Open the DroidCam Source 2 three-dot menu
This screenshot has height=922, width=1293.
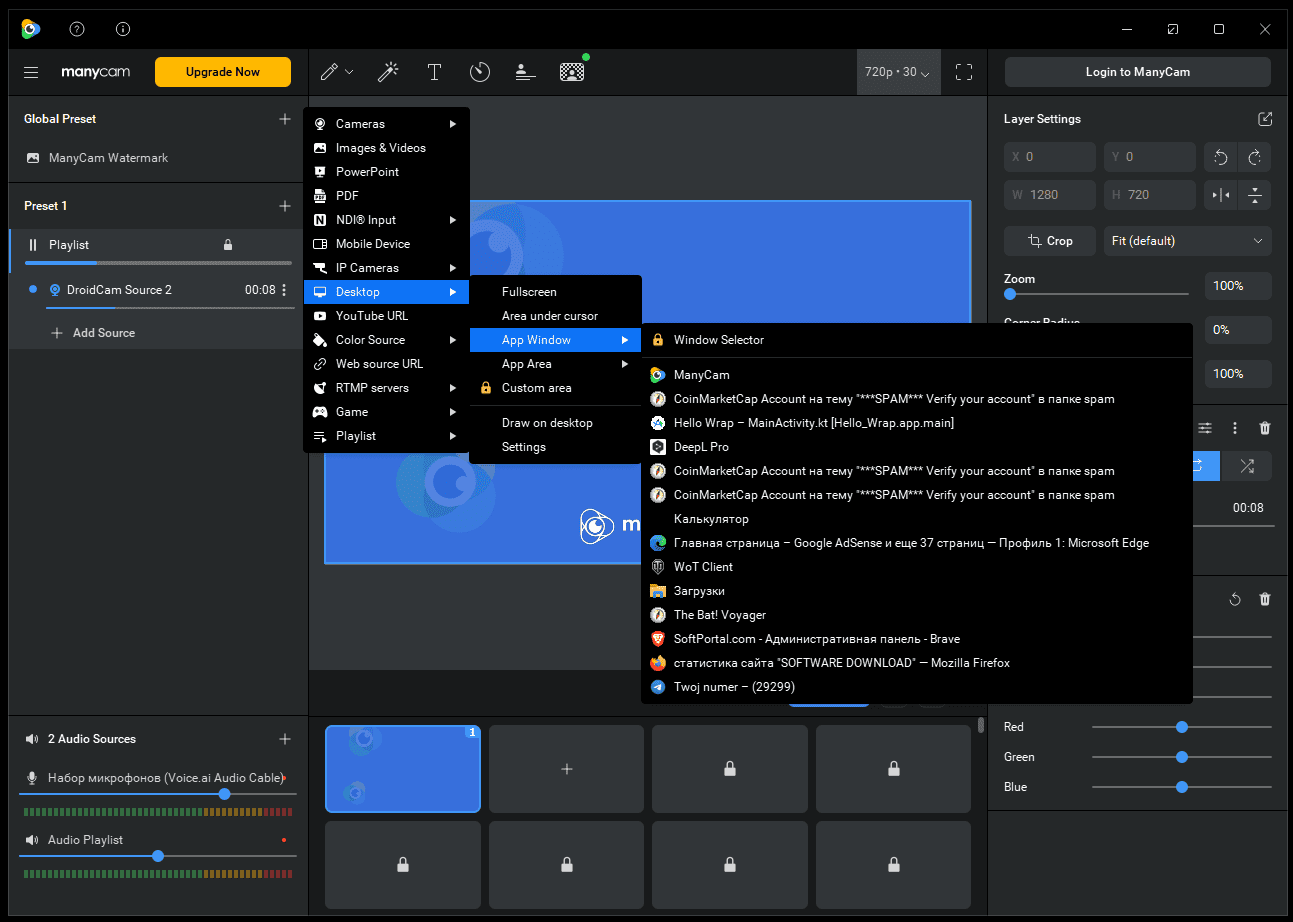coord(284,290)
